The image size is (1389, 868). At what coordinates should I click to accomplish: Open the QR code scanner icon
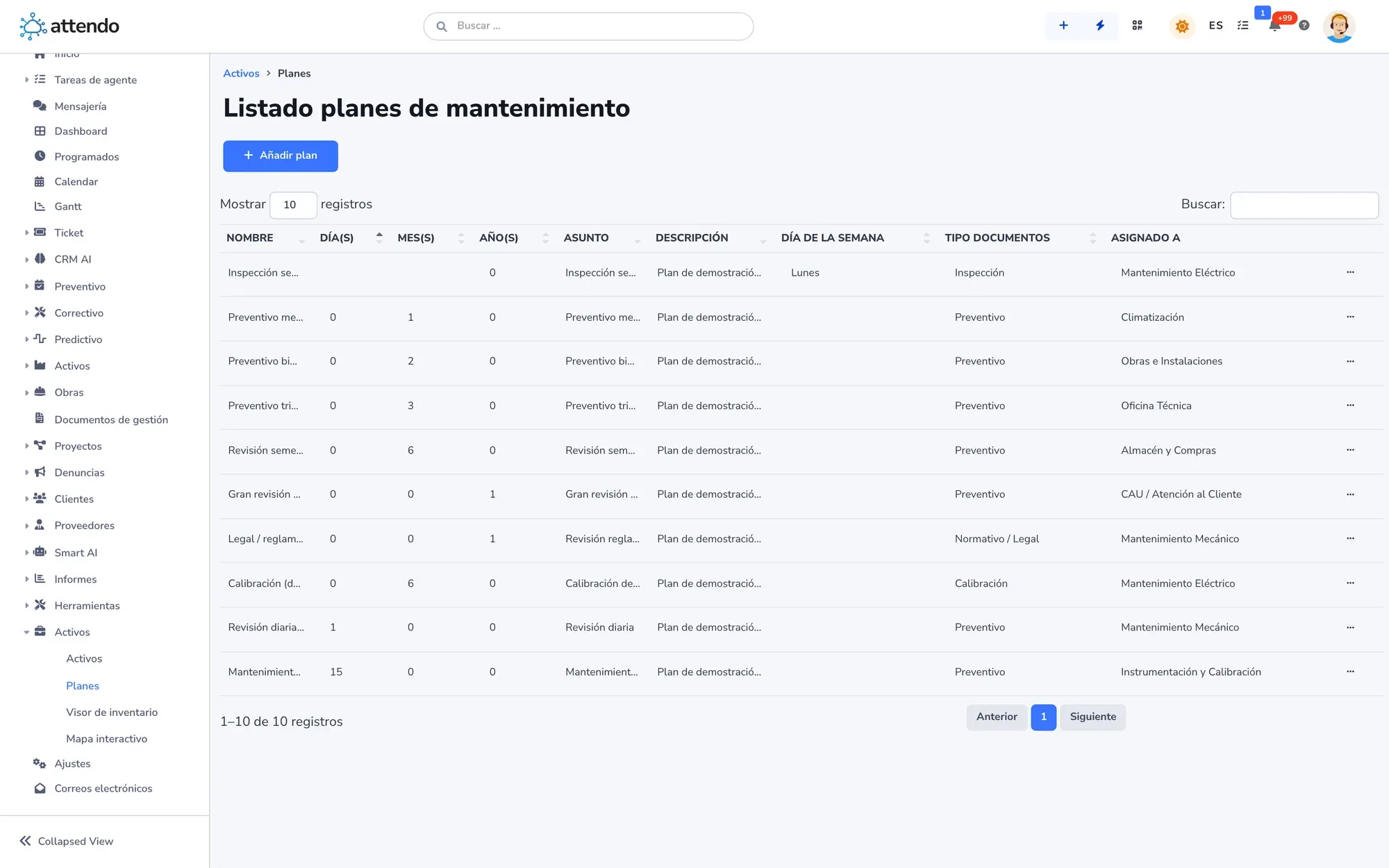(x=1137, y=26)
